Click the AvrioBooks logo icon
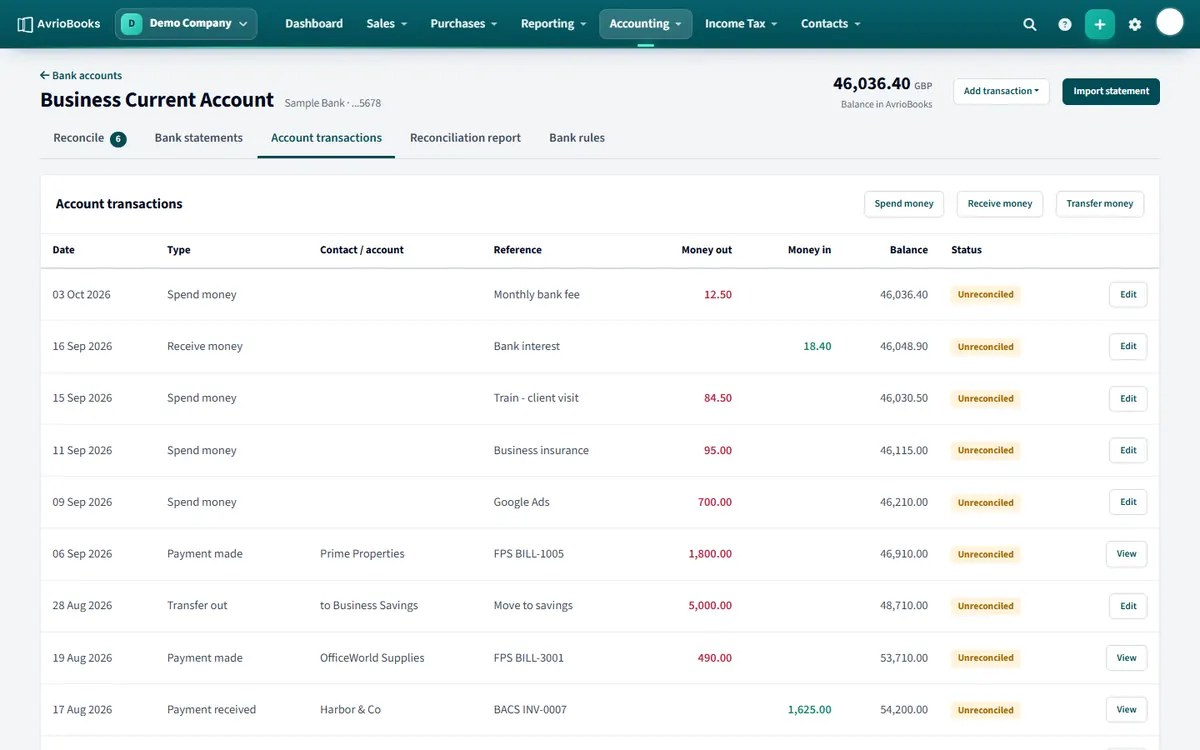The image size is (1200, 750). (26, 24)
